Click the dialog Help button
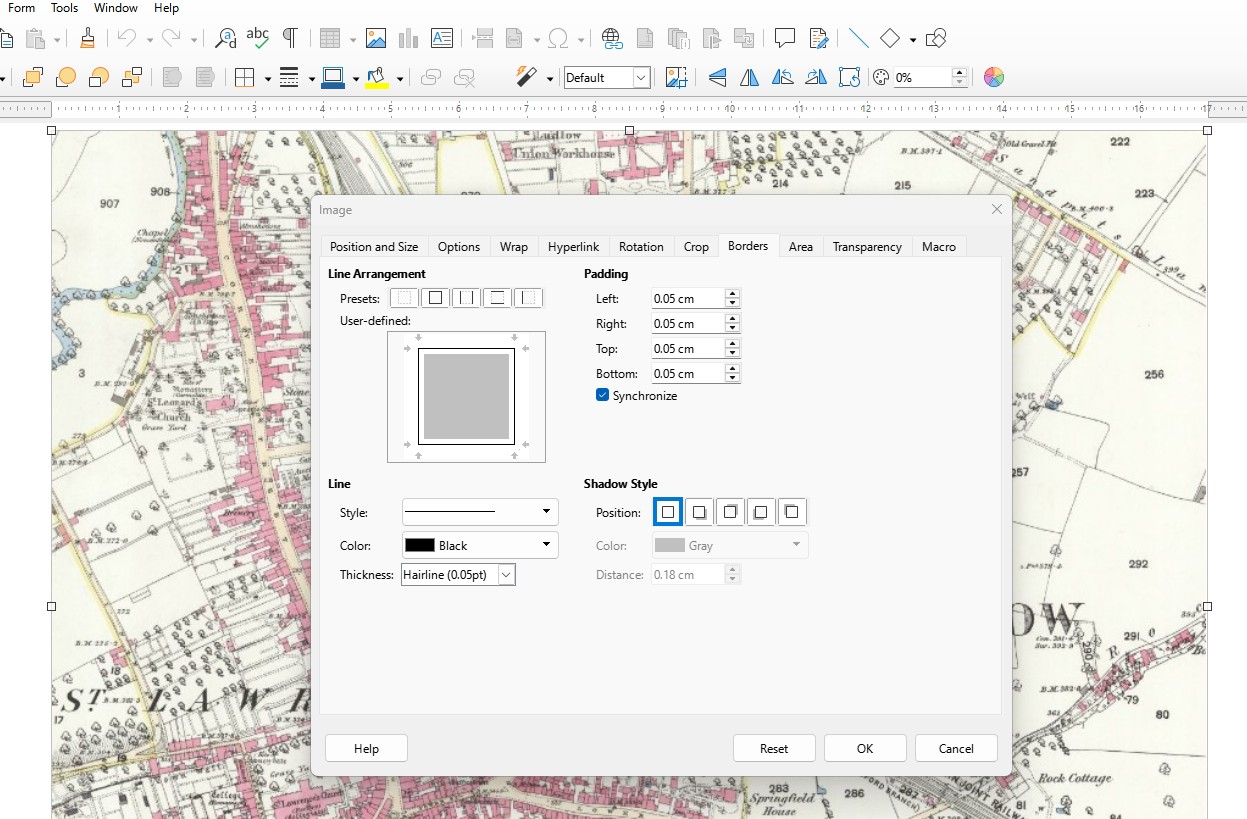 pos(366,748)
